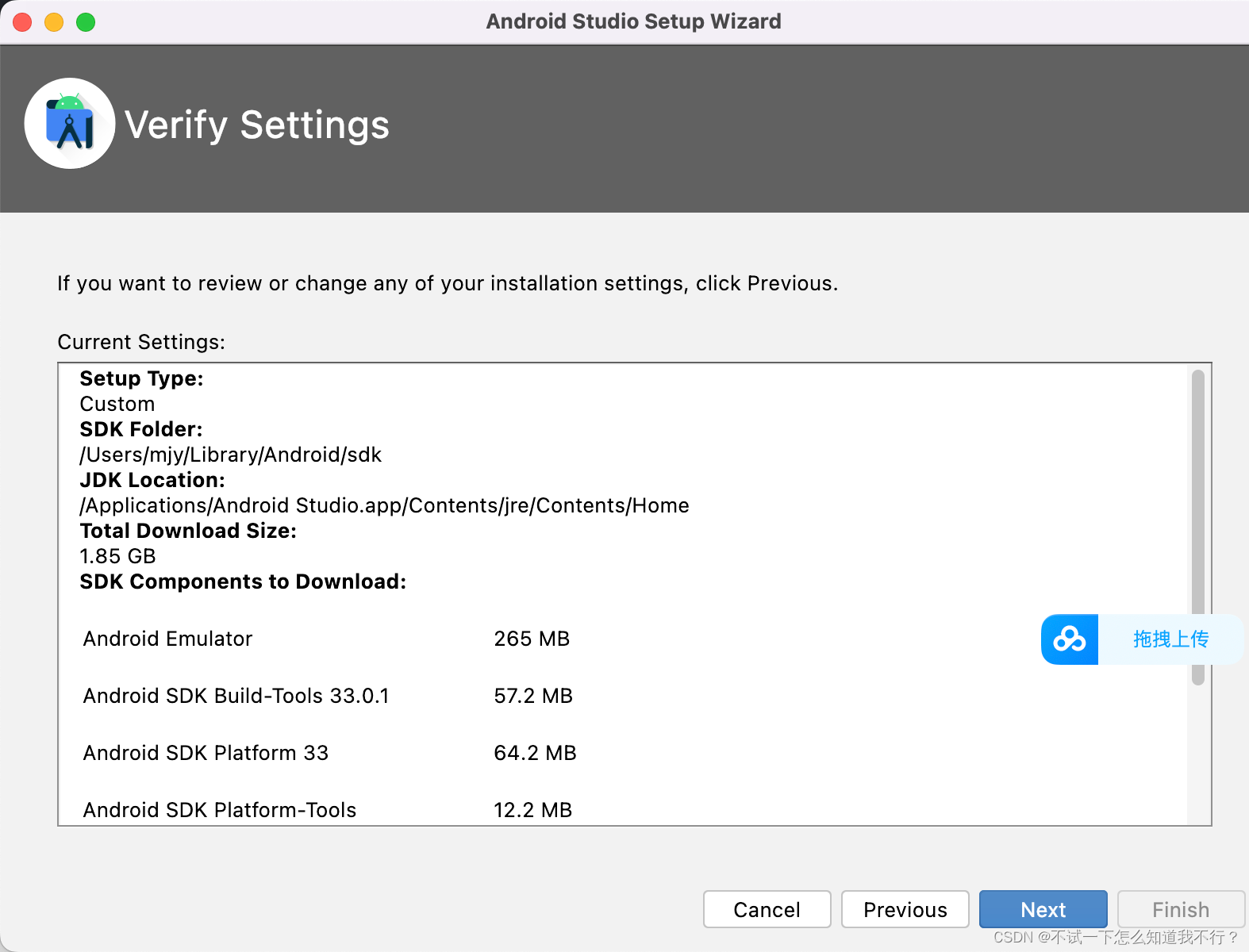Click the SDK folder path /Users/mjy/Library/Android/sdk
The width and height of the screenshot is (1249, 952).
[x=230, y=455]
